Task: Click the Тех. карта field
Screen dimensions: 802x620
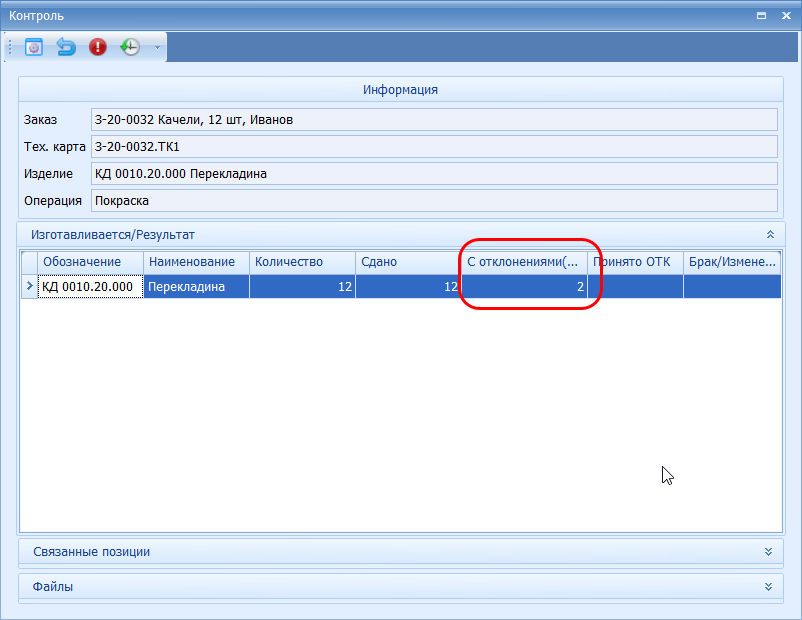Action: click(433, 147)
